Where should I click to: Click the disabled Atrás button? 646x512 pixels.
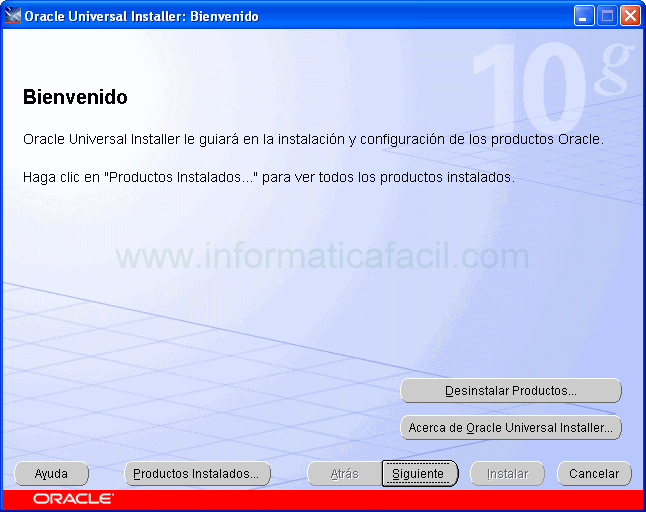tap(344, 474)
